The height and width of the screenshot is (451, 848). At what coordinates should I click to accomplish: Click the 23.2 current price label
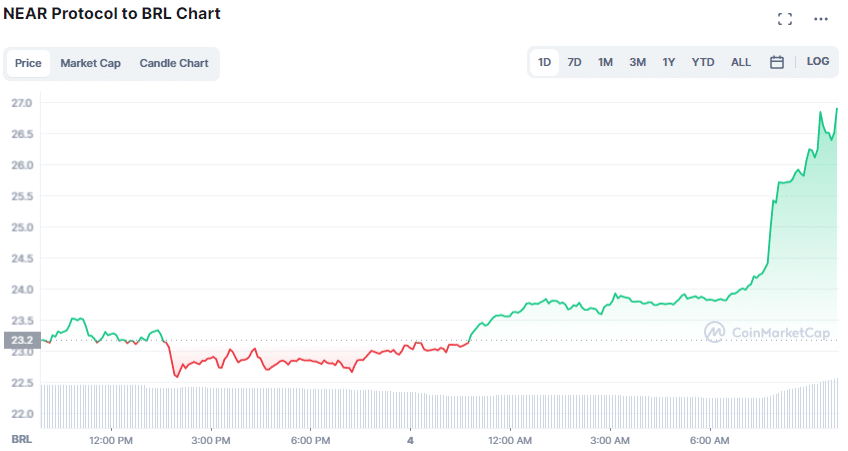point(22,340)
